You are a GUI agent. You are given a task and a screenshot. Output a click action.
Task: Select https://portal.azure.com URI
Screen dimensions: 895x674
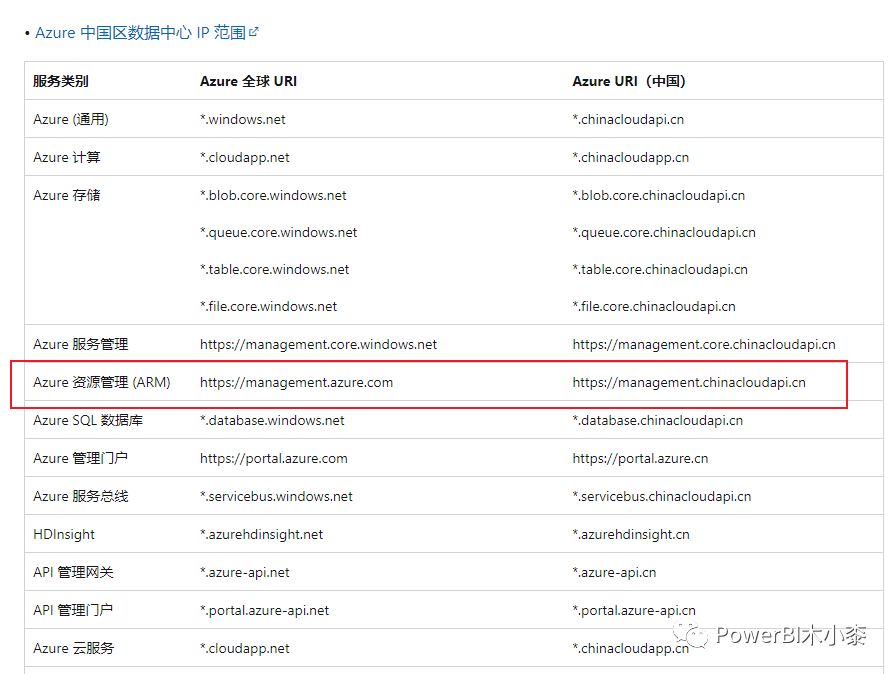coord(273,458)
